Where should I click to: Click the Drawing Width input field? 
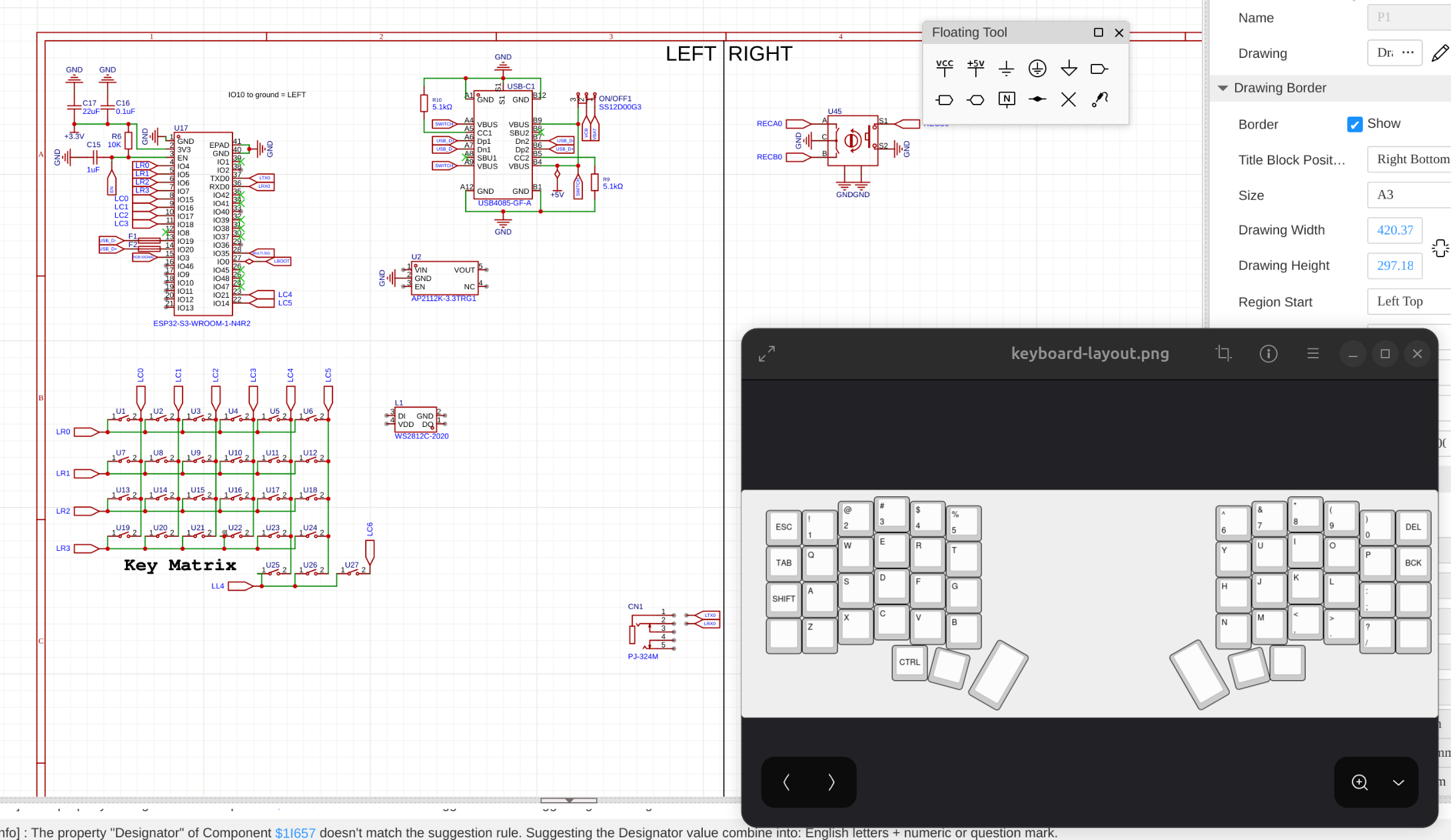[1394, 230]
